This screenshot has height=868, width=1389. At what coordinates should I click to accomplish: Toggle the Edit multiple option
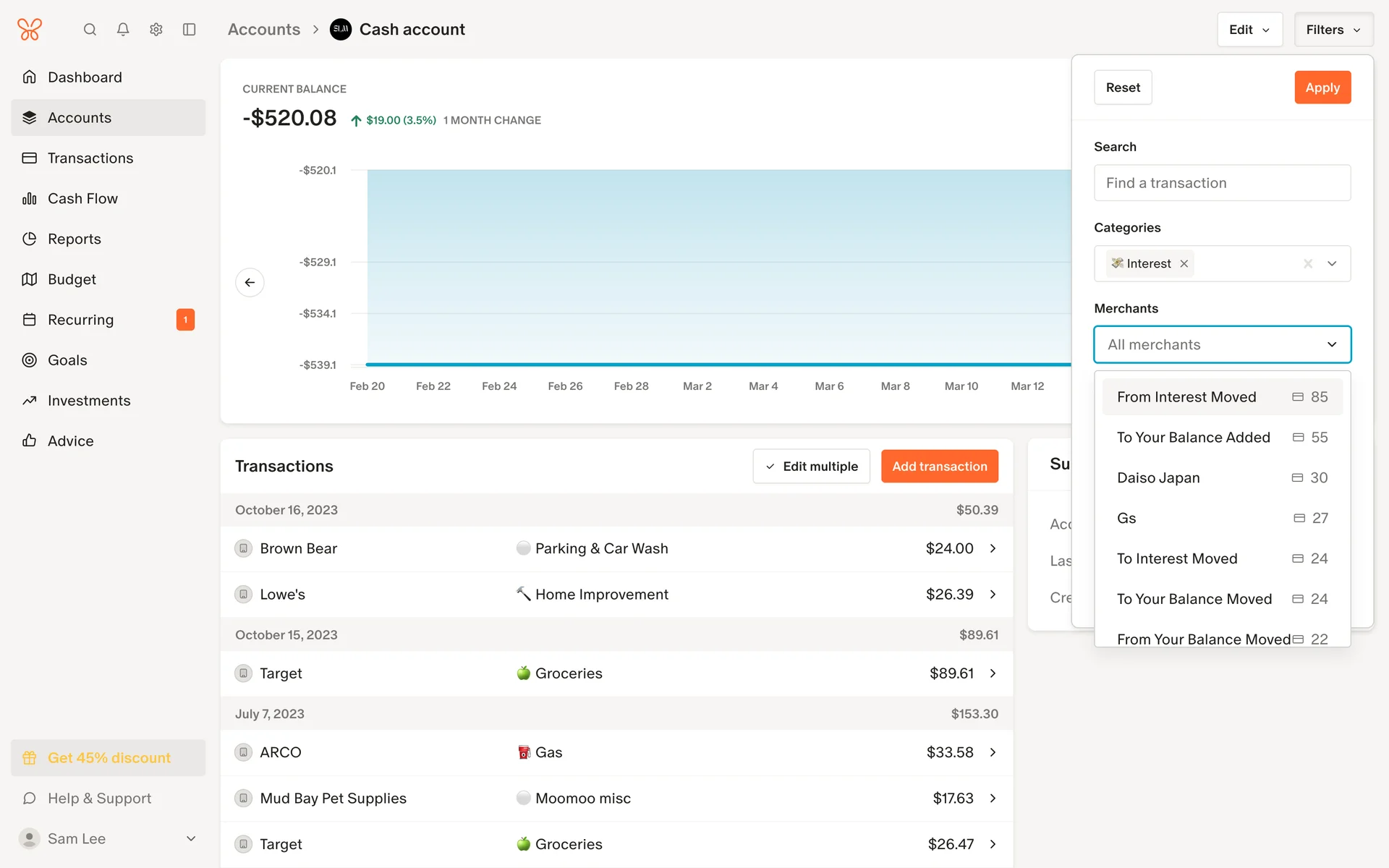pyautogui.click(x=811, y=467)
